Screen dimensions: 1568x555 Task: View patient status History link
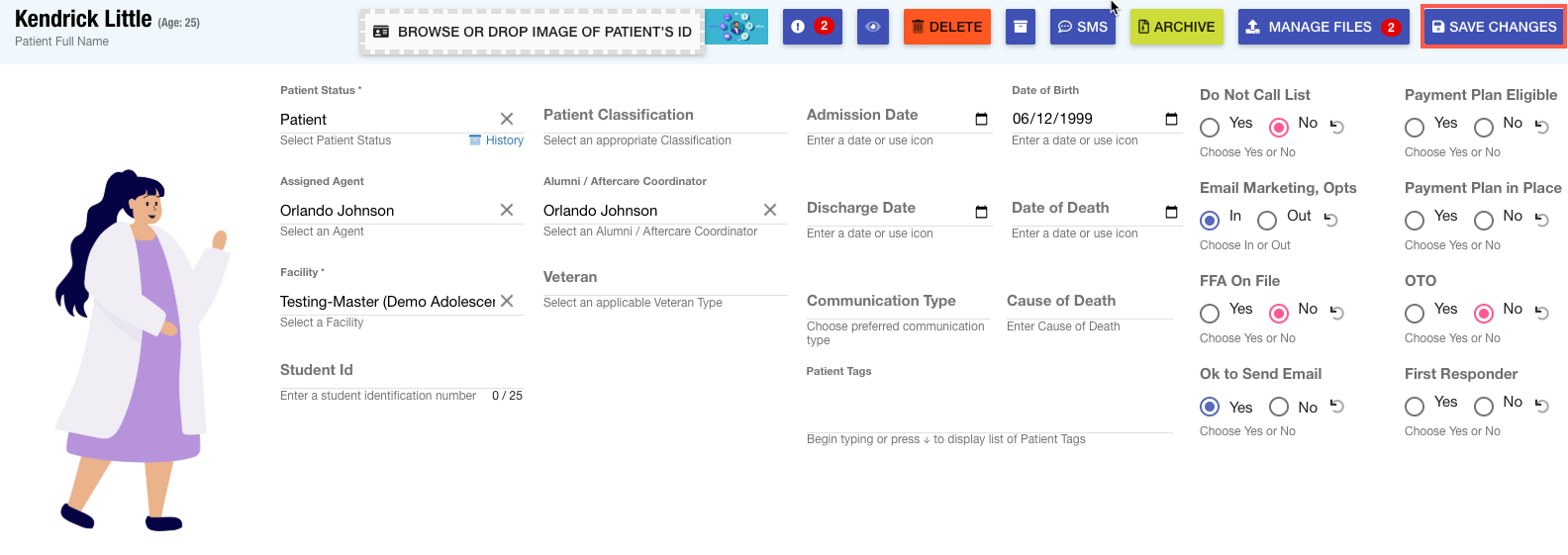504,140
